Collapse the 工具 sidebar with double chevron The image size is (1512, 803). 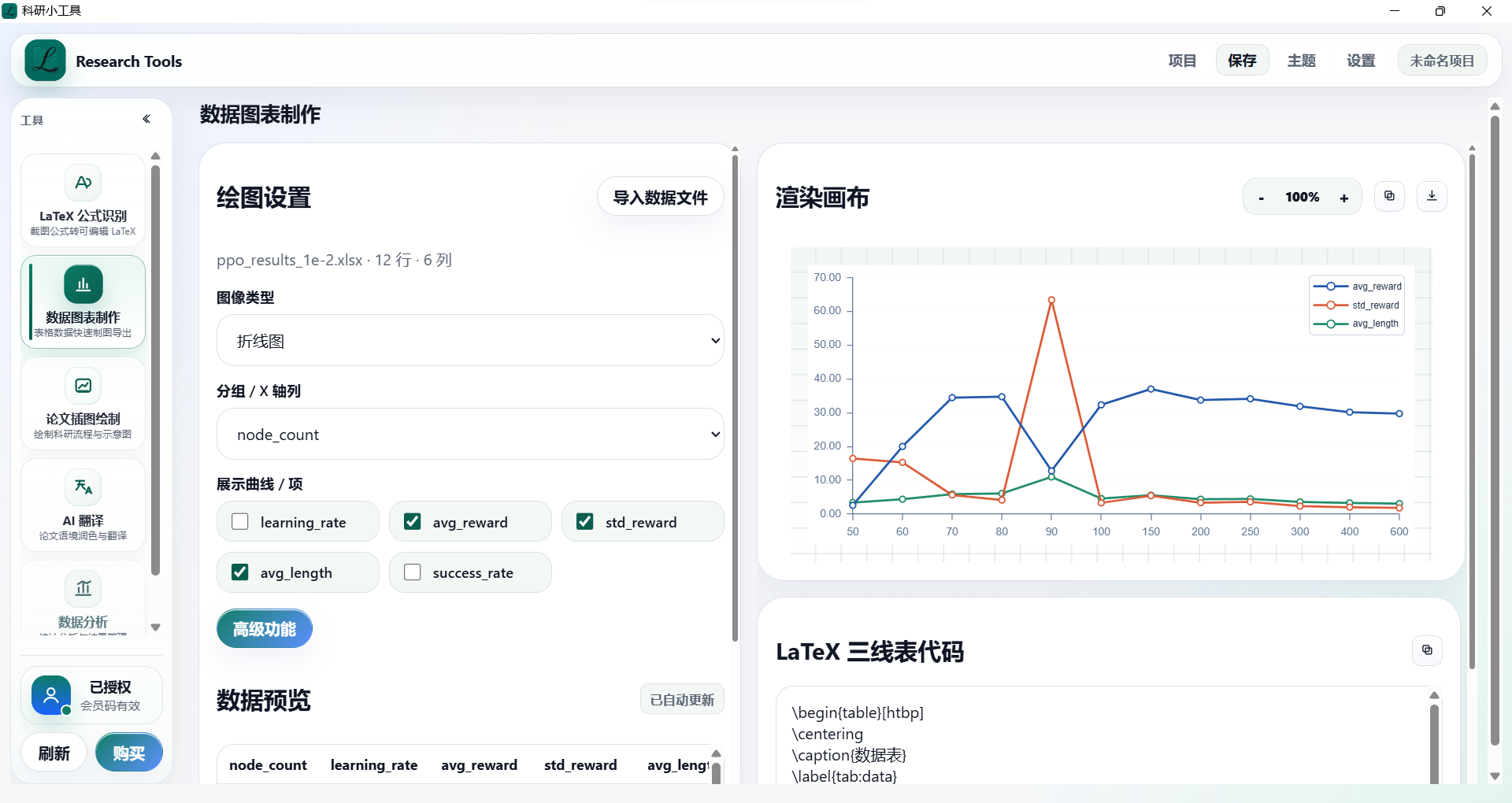[x=146, y=120]
